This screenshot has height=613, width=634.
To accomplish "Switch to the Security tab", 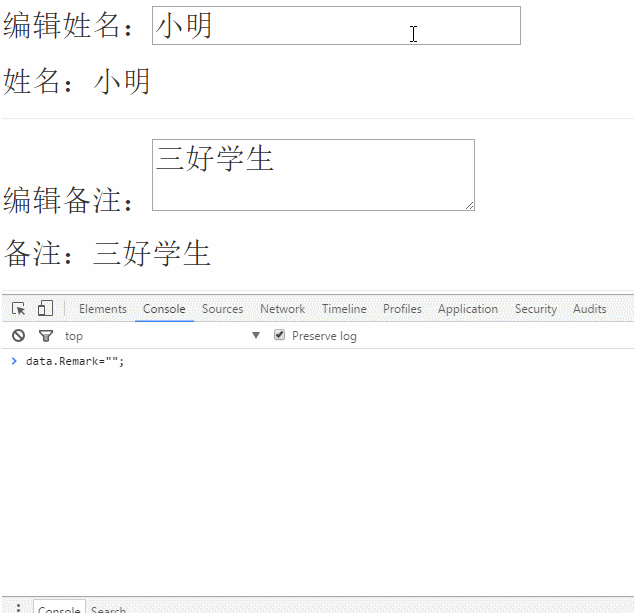I will pyautogui.click(x=535, y=309).
